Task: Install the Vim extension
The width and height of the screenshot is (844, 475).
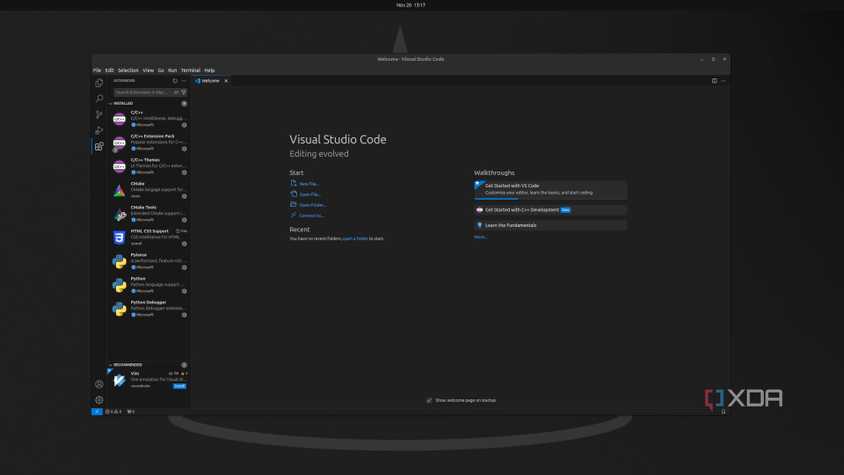Action: pyautogui.click(x=179, y=386)
